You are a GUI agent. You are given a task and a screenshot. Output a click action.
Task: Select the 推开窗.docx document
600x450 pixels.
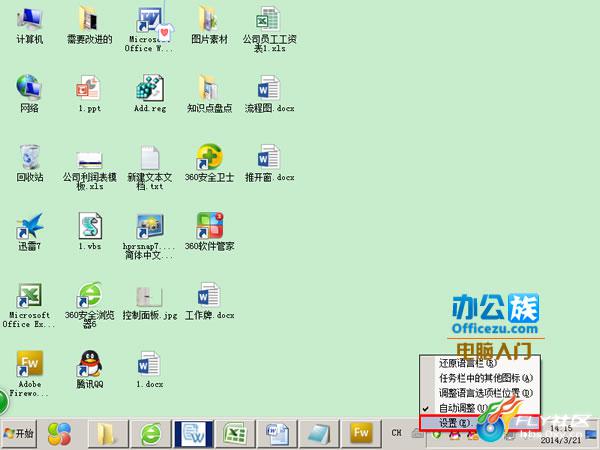tap(269, 163)
